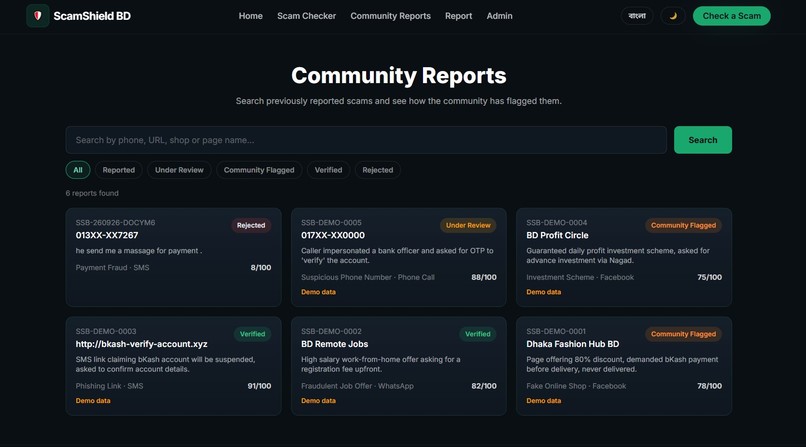
Task: Filter reports by Verified chip
Action: pos(328,170)
